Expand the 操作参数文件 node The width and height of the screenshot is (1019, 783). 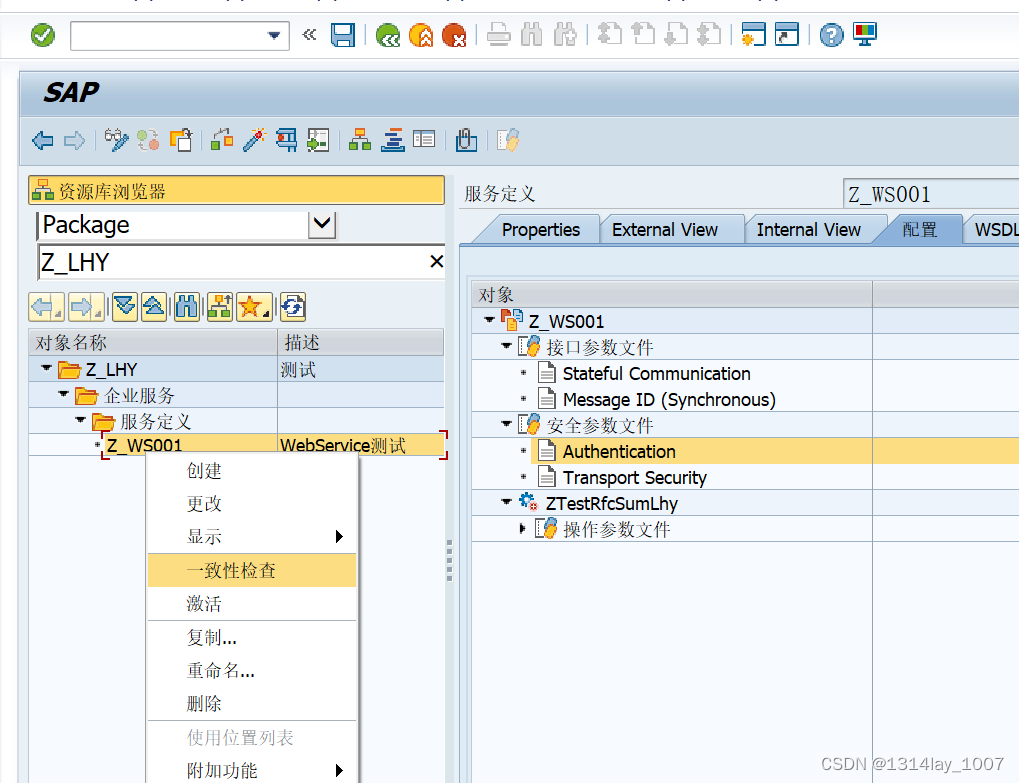click(x=522, y=529)
